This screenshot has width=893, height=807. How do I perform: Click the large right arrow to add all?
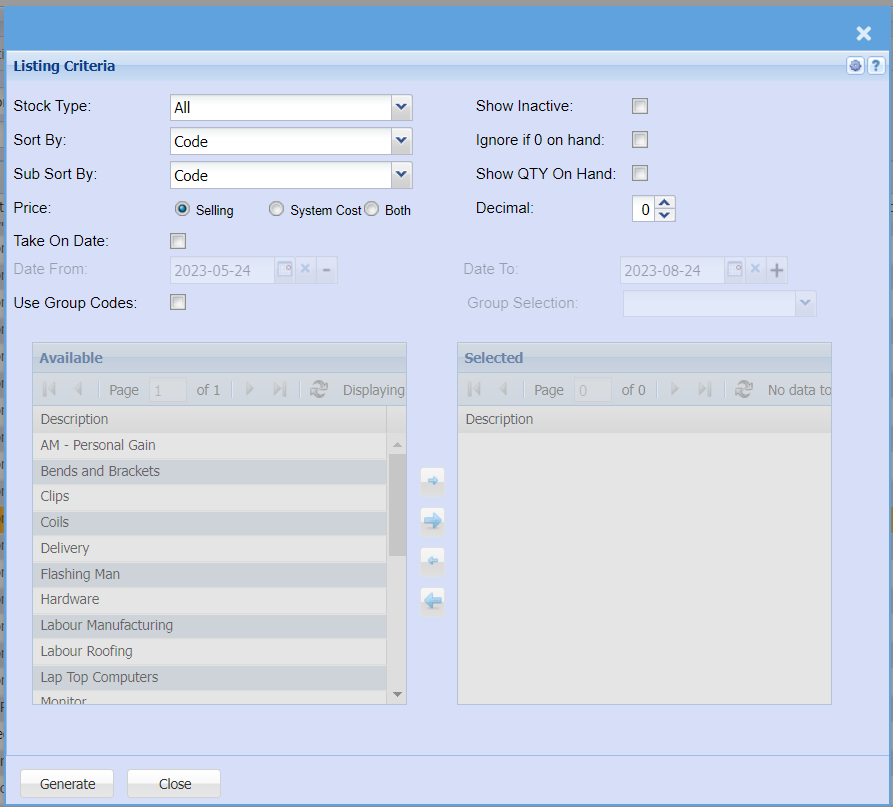click(x=433, y=520)
